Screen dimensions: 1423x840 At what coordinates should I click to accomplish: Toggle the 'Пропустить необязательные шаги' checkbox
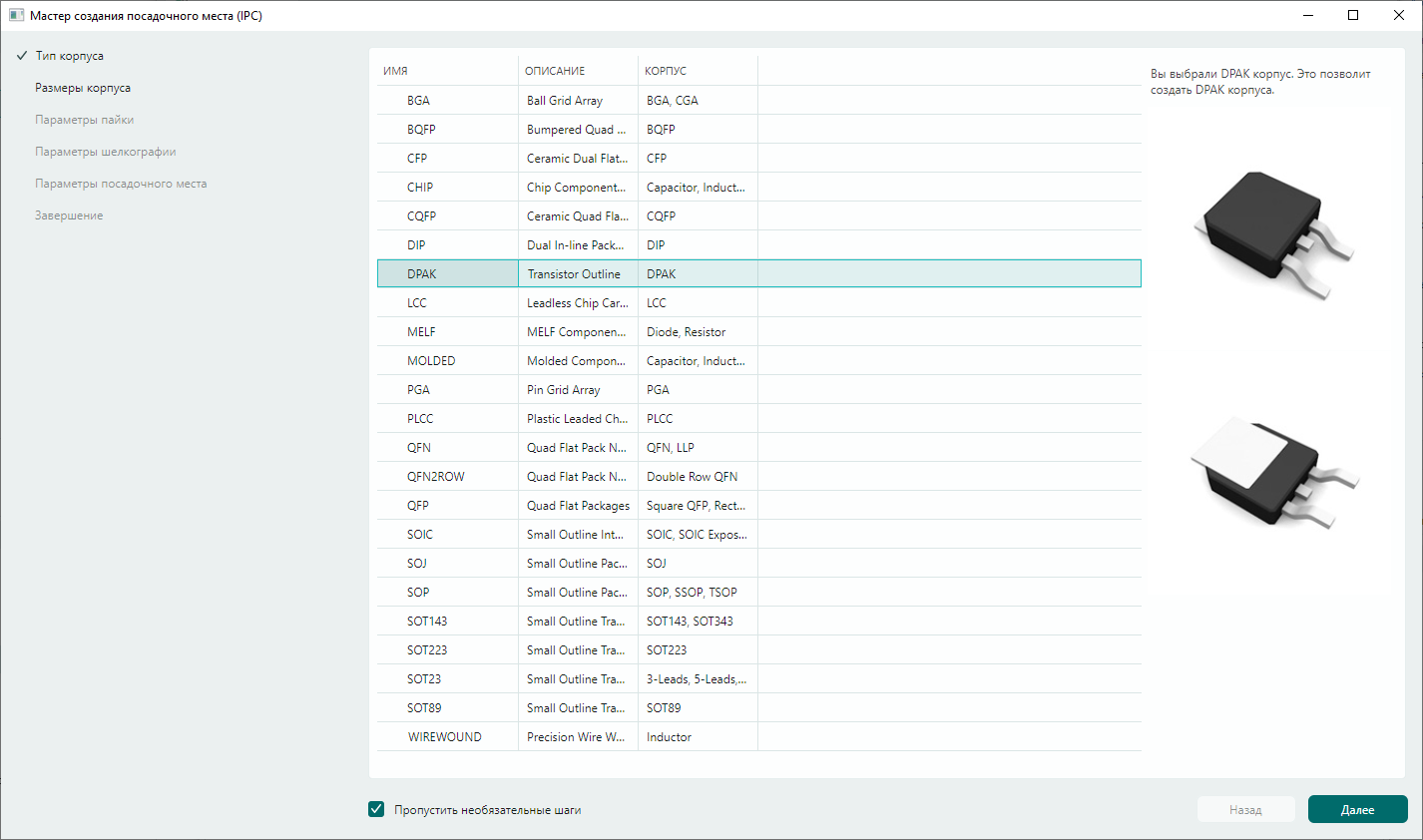tap(376, 809)
